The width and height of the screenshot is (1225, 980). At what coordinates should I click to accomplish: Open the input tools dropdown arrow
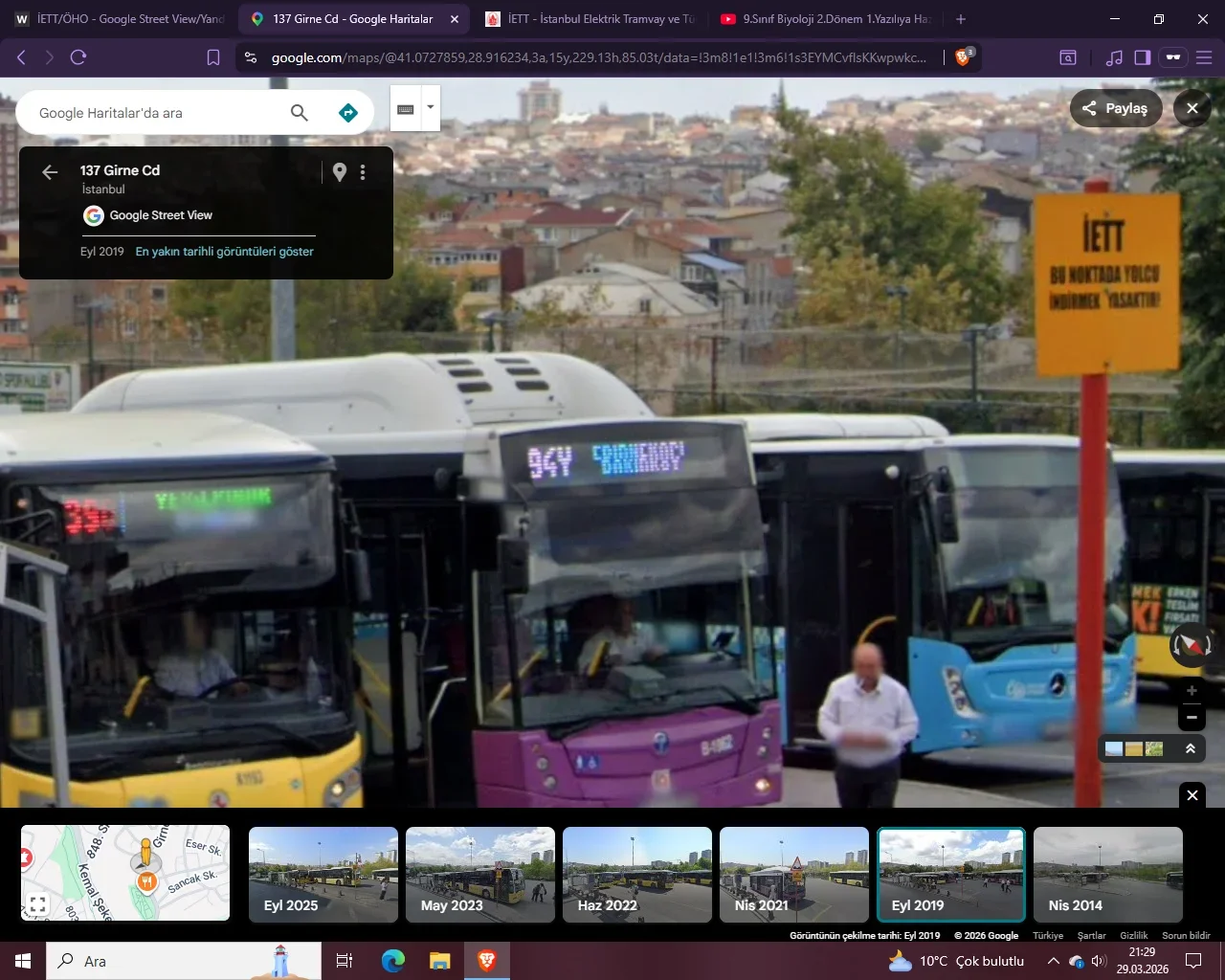pyautogui.click(x=431, y=107)
